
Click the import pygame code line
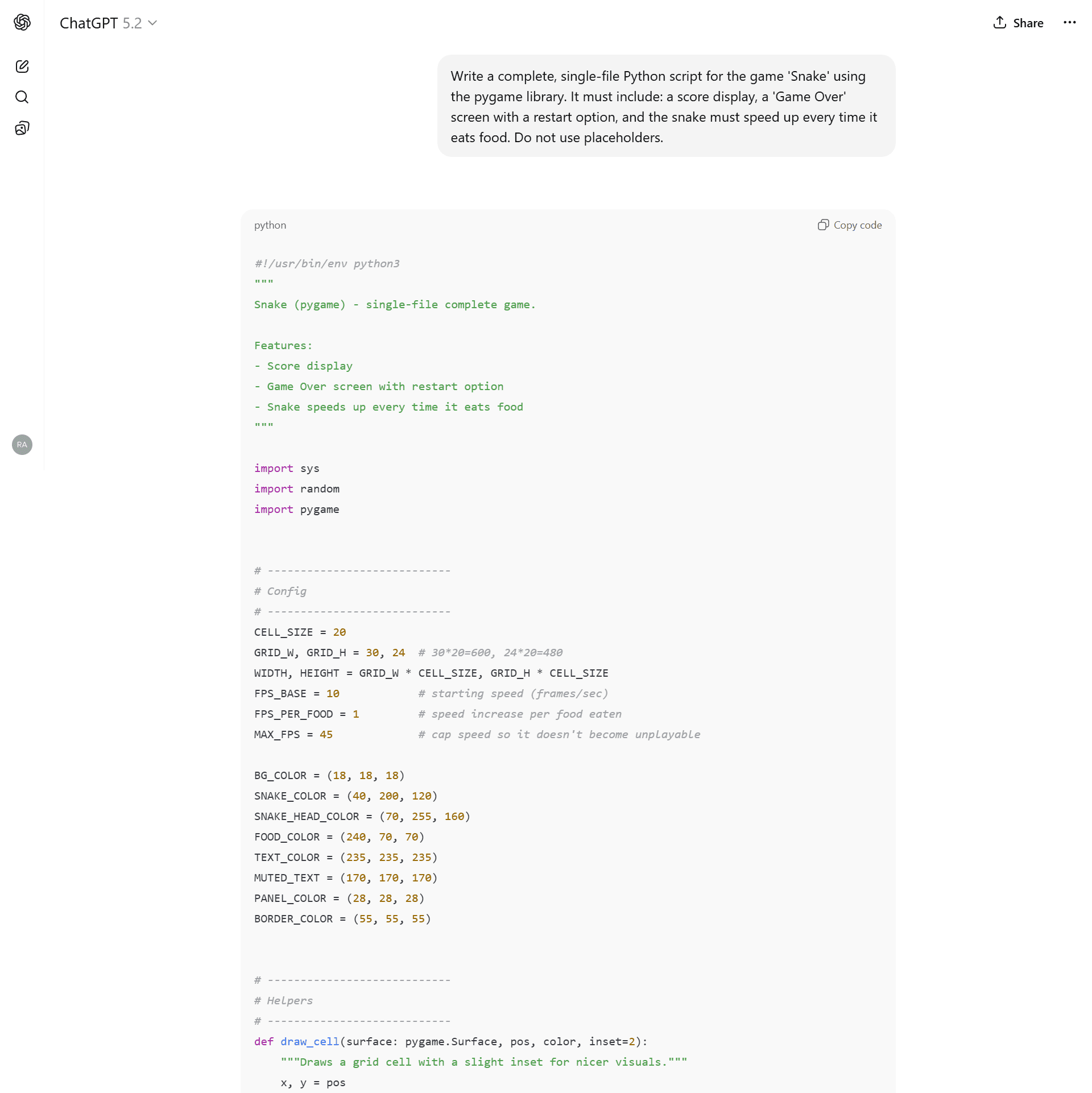click(x=297, y=510)
